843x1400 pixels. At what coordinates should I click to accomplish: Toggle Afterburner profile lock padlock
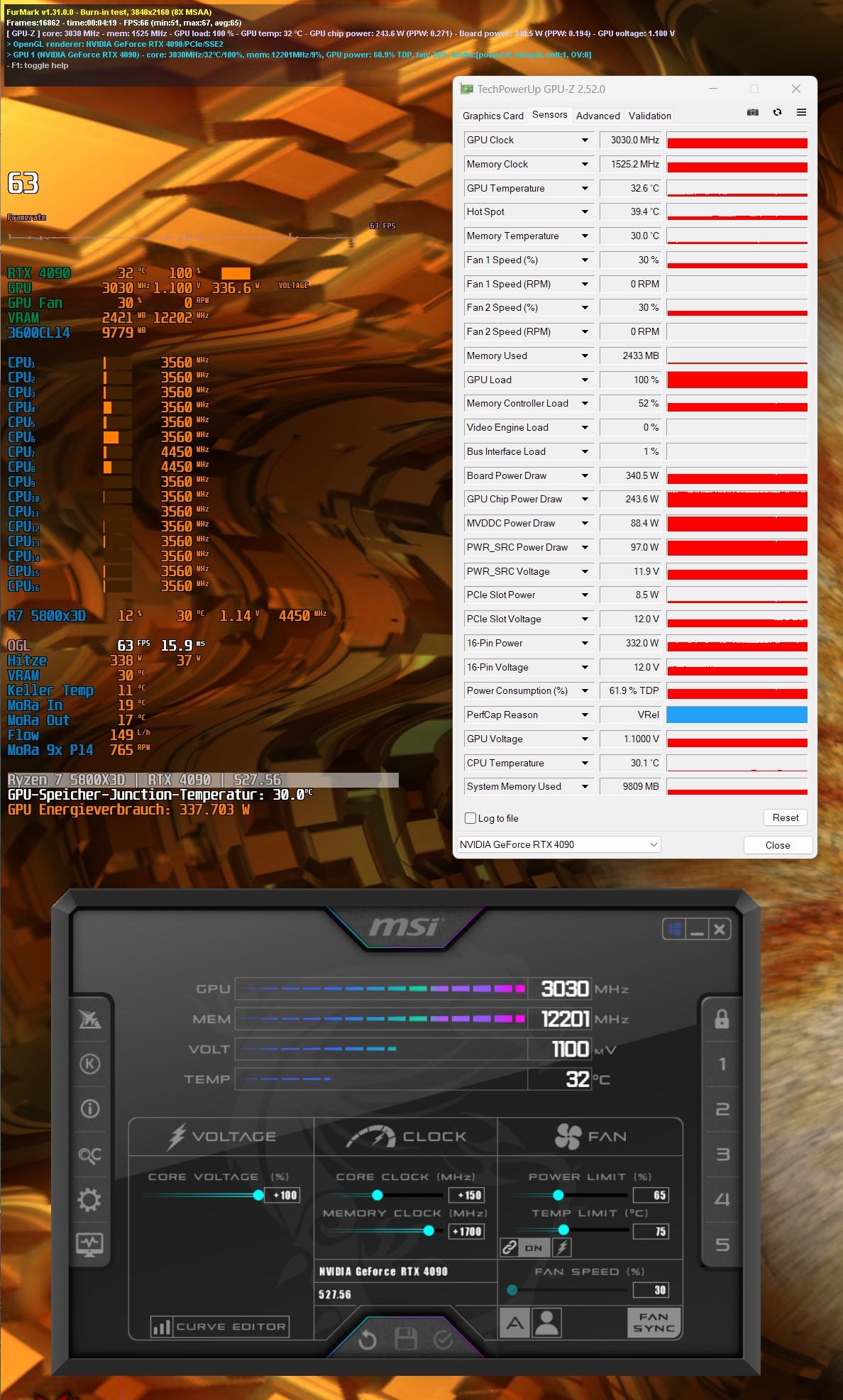coord(722,1019)
